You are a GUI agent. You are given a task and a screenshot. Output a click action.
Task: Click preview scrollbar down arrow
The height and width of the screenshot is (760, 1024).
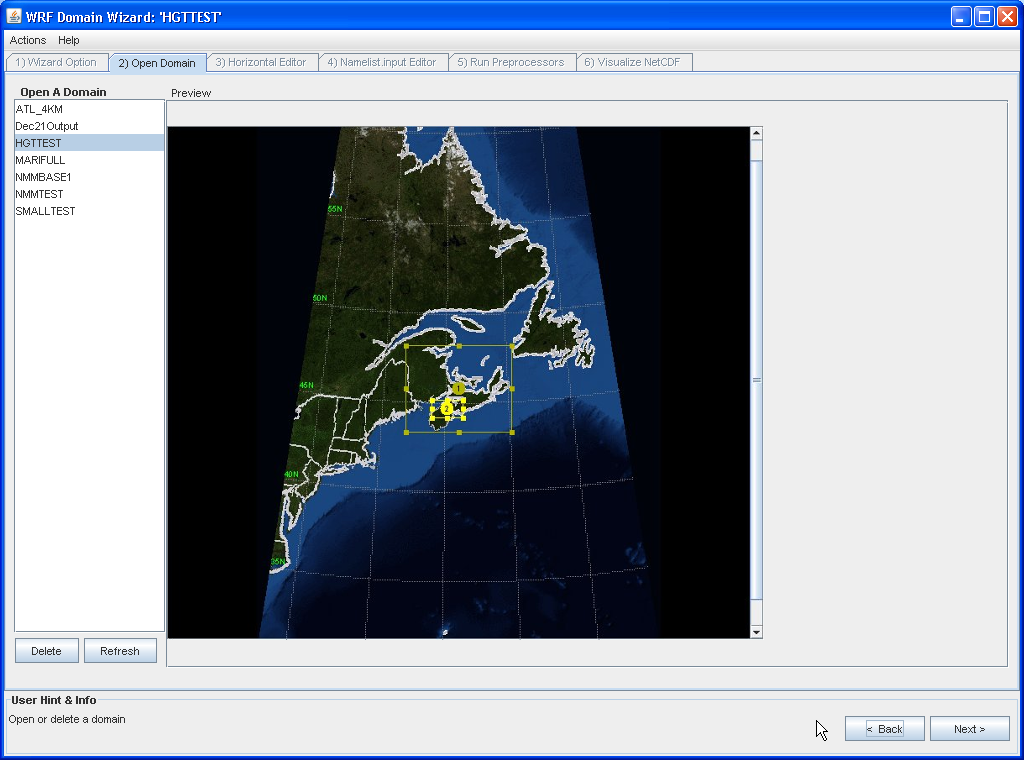point(756,631)
